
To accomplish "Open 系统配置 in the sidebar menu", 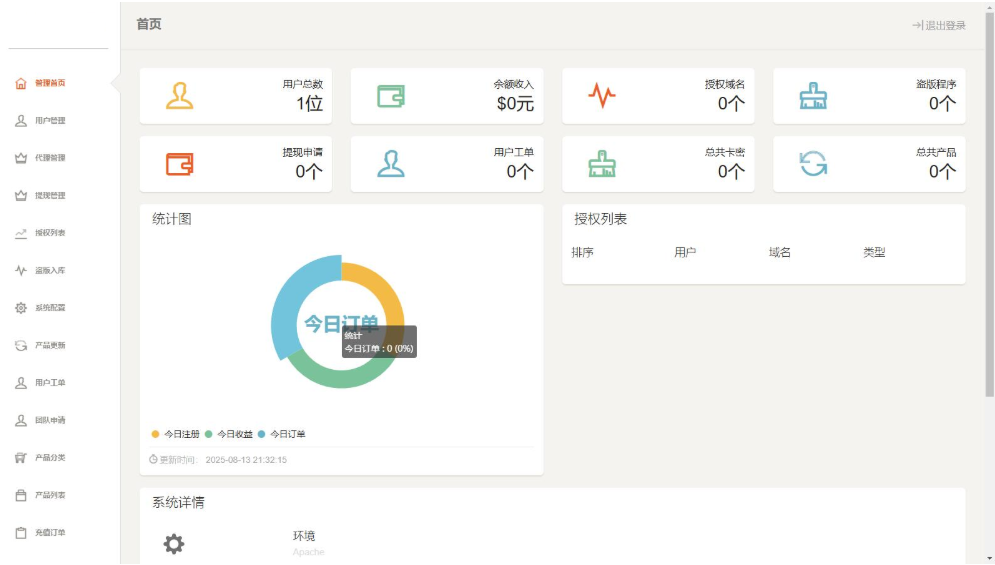I will click(50, 308).
